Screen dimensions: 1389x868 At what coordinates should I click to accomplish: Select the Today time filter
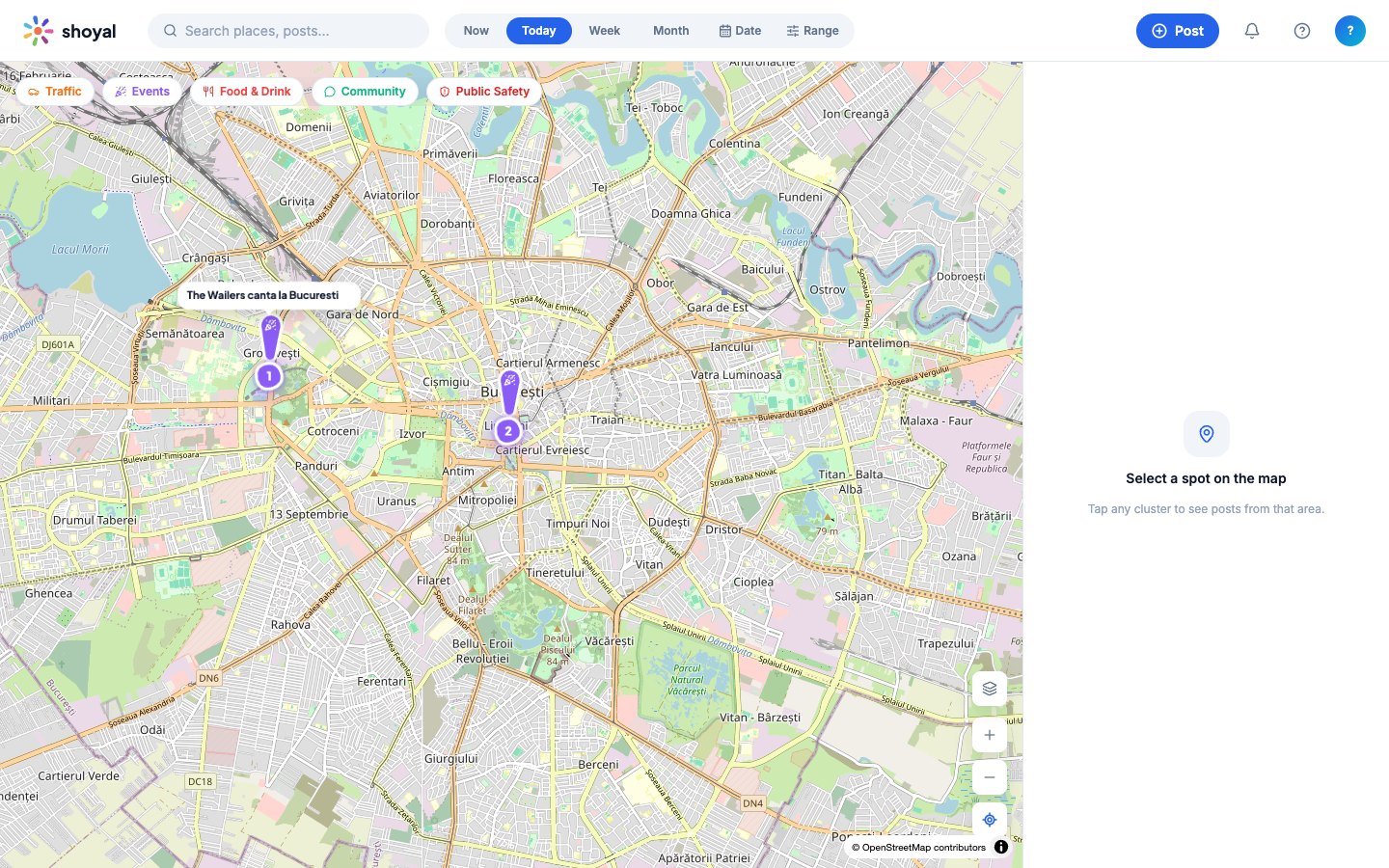click(x=539, y=31)
